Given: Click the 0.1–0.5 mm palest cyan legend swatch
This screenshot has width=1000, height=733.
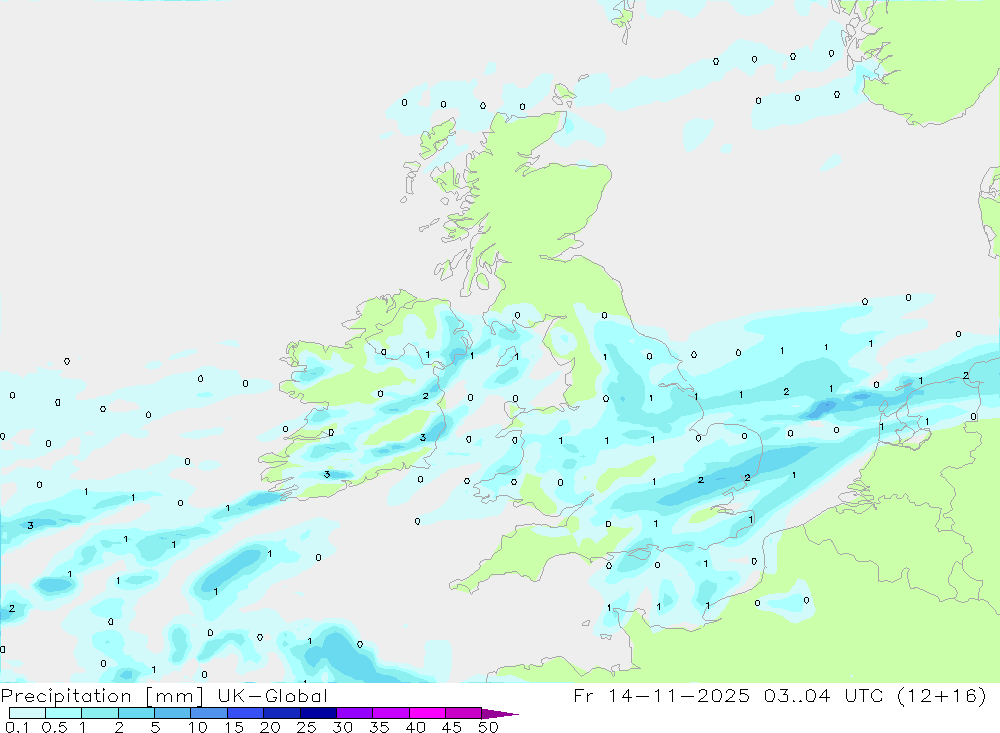Looking at the screenshot, I should coord(27,713).
